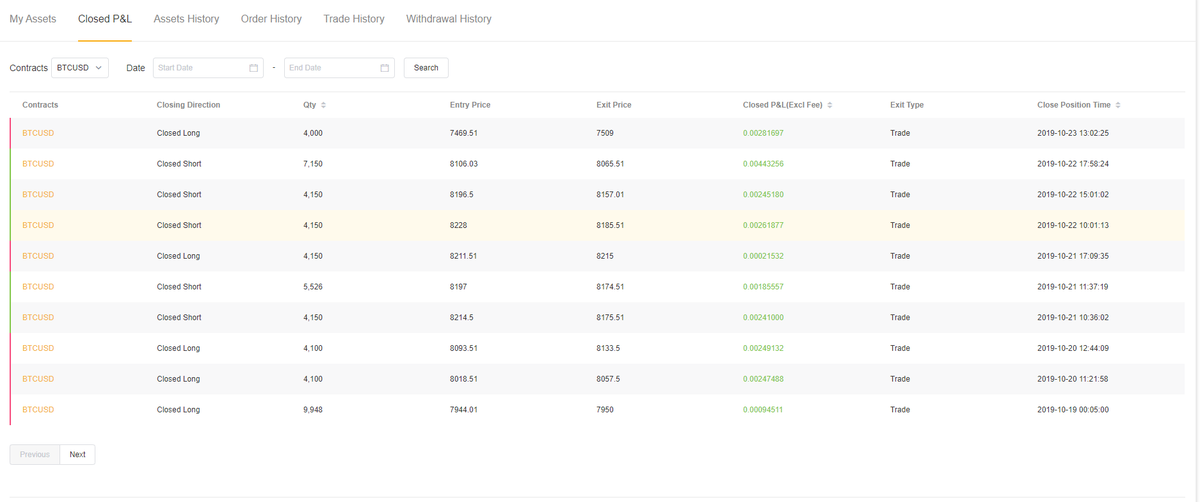Go to the Next page

pos(77,454)
